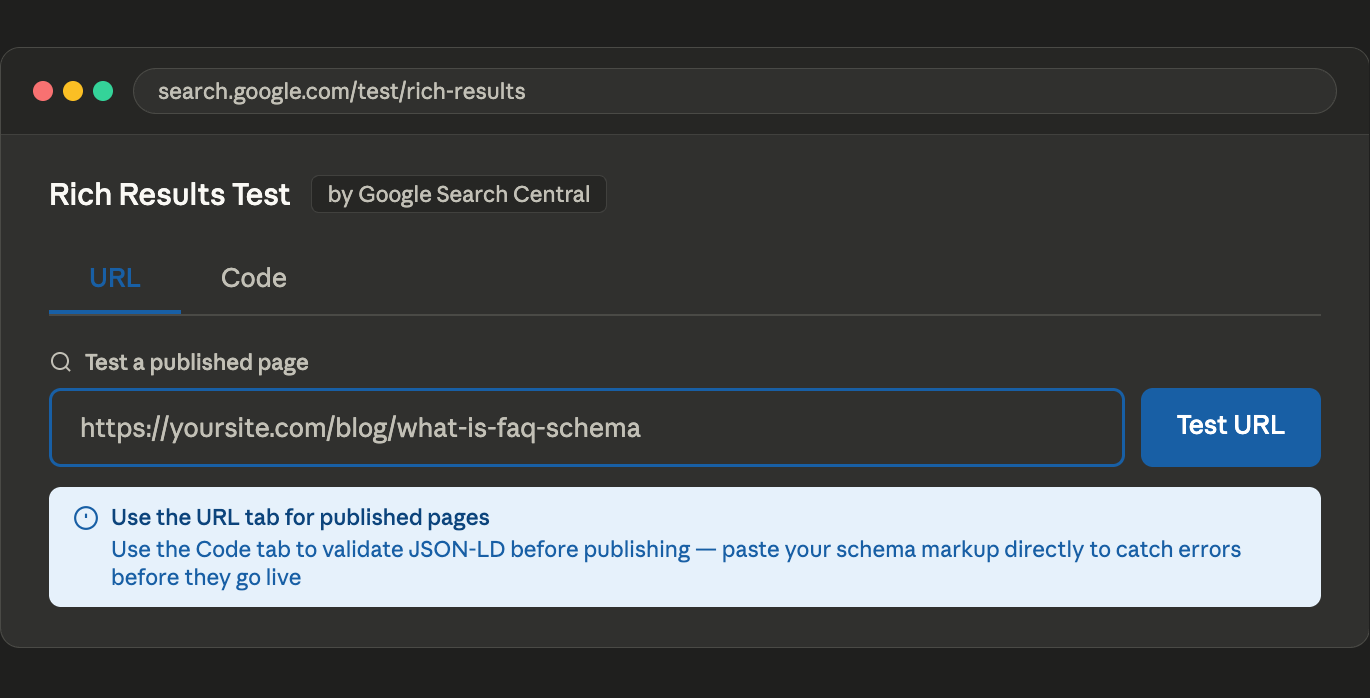Click 'Use the URL tab for published pages' text

tap(300, 517)
